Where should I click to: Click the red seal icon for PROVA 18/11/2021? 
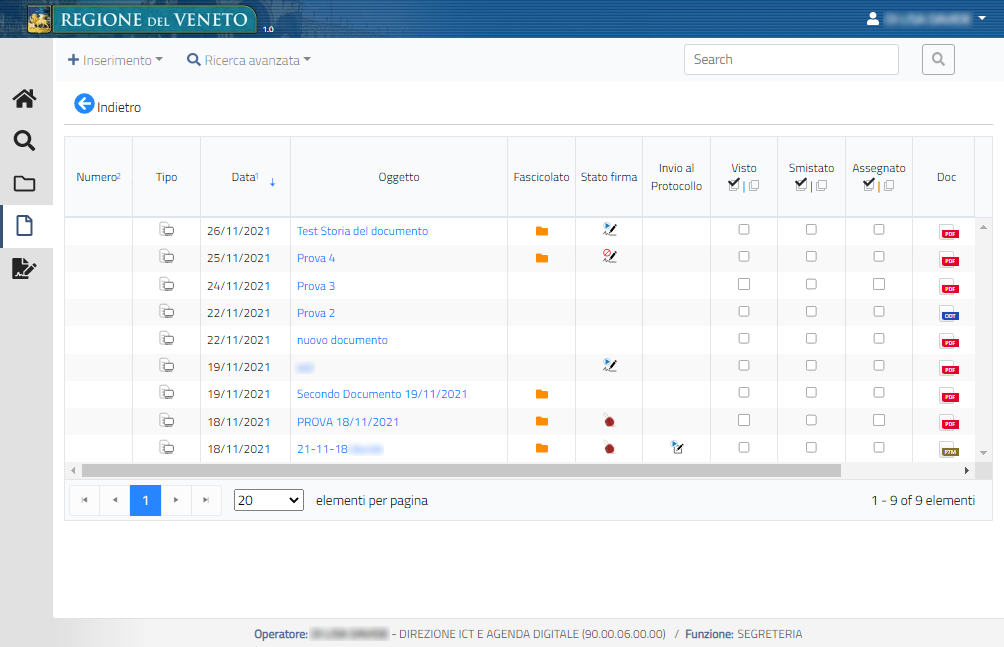click(609, 421)
